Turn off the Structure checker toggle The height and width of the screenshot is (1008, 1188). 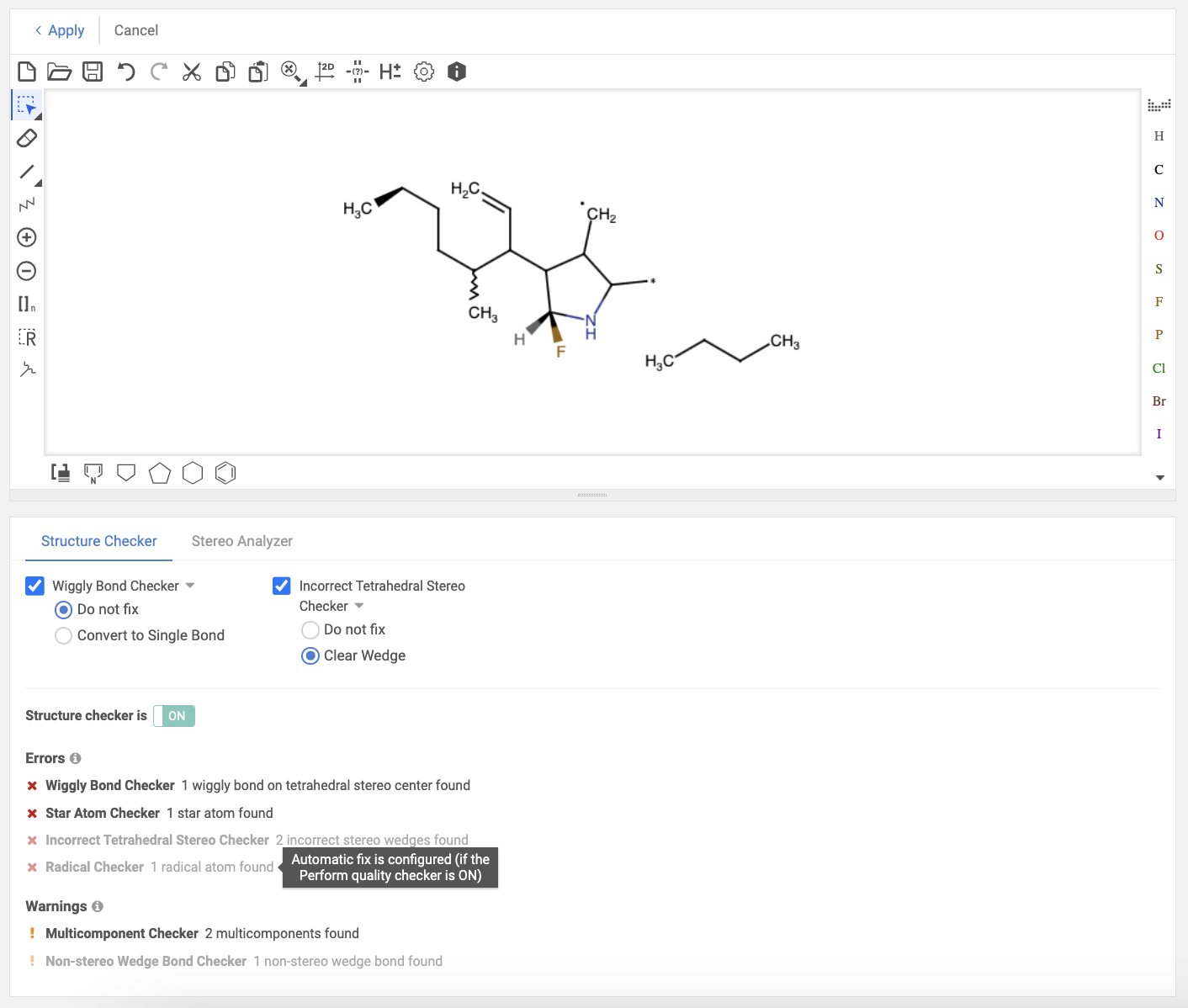pyautogui.click(x=174, y=716)
